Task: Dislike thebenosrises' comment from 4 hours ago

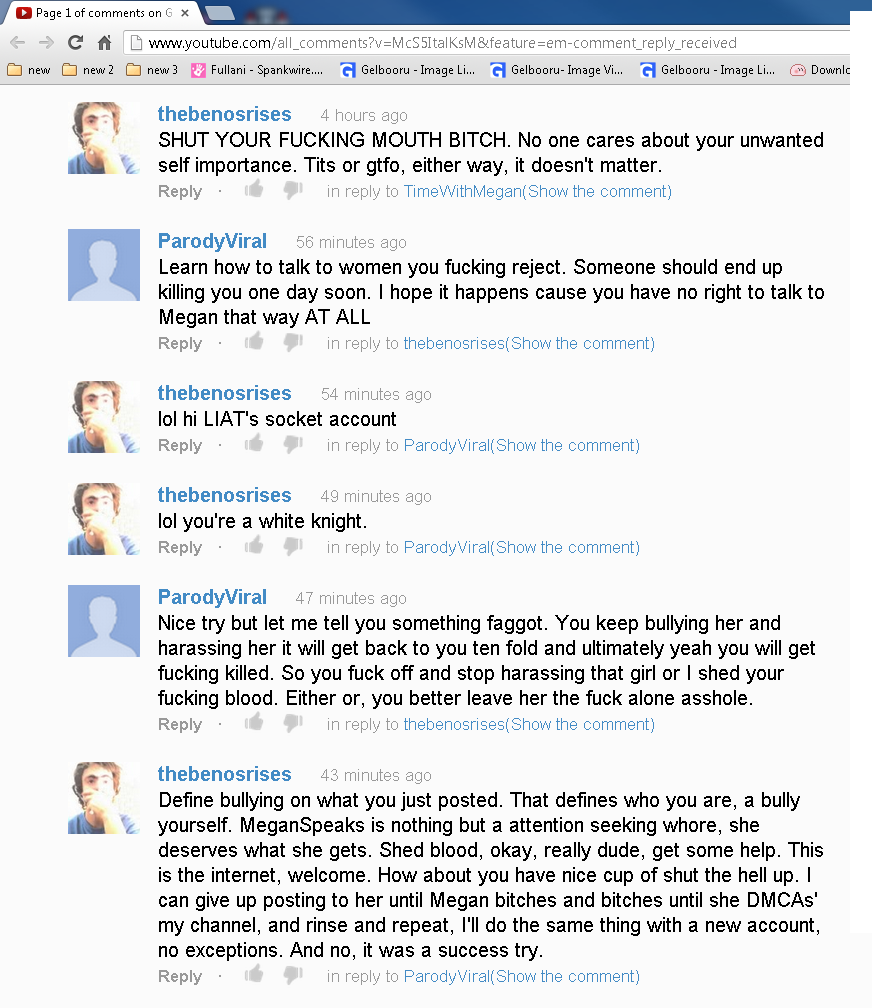Action: click(292, 190)
